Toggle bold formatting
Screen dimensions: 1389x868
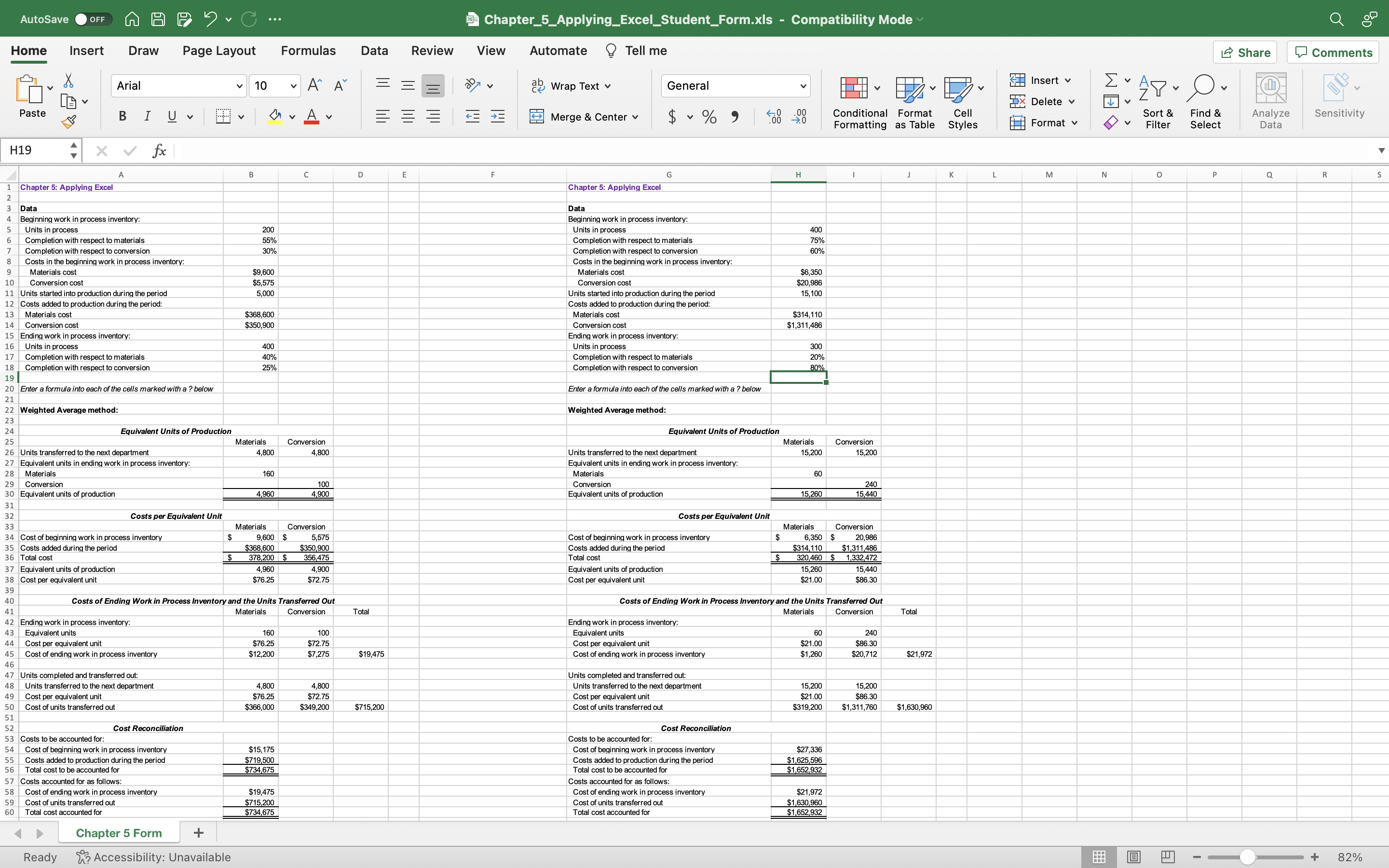[x=122, y=117]
